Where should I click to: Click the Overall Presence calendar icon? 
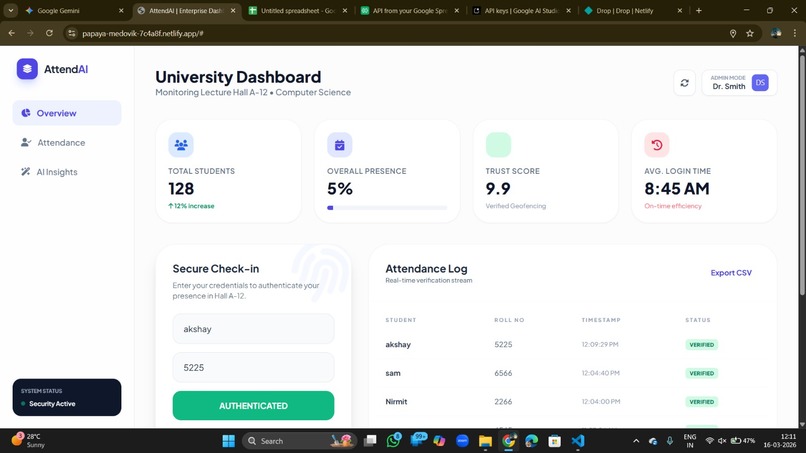[340, 145]
